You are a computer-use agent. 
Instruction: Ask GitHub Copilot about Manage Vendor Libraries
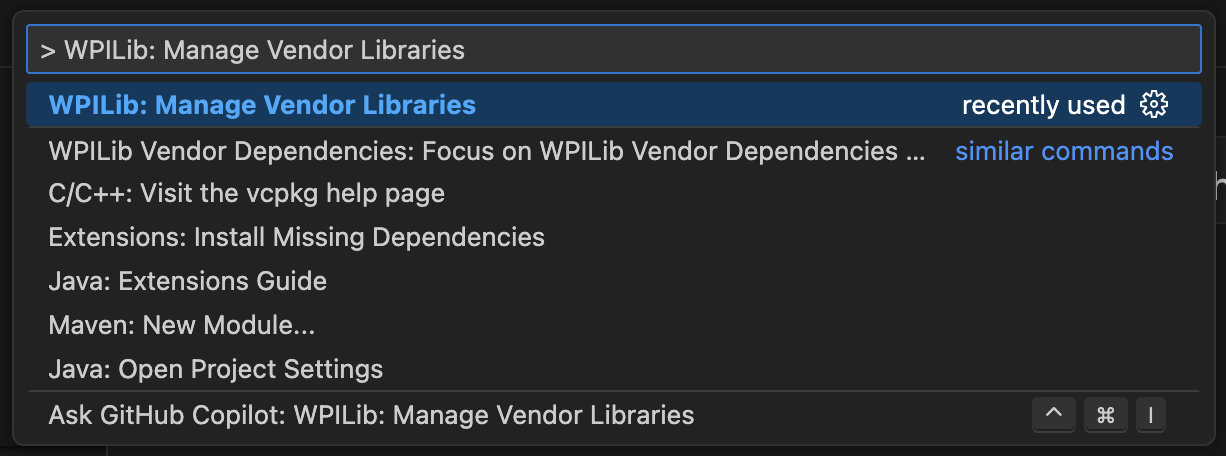[x=371, y=414]
